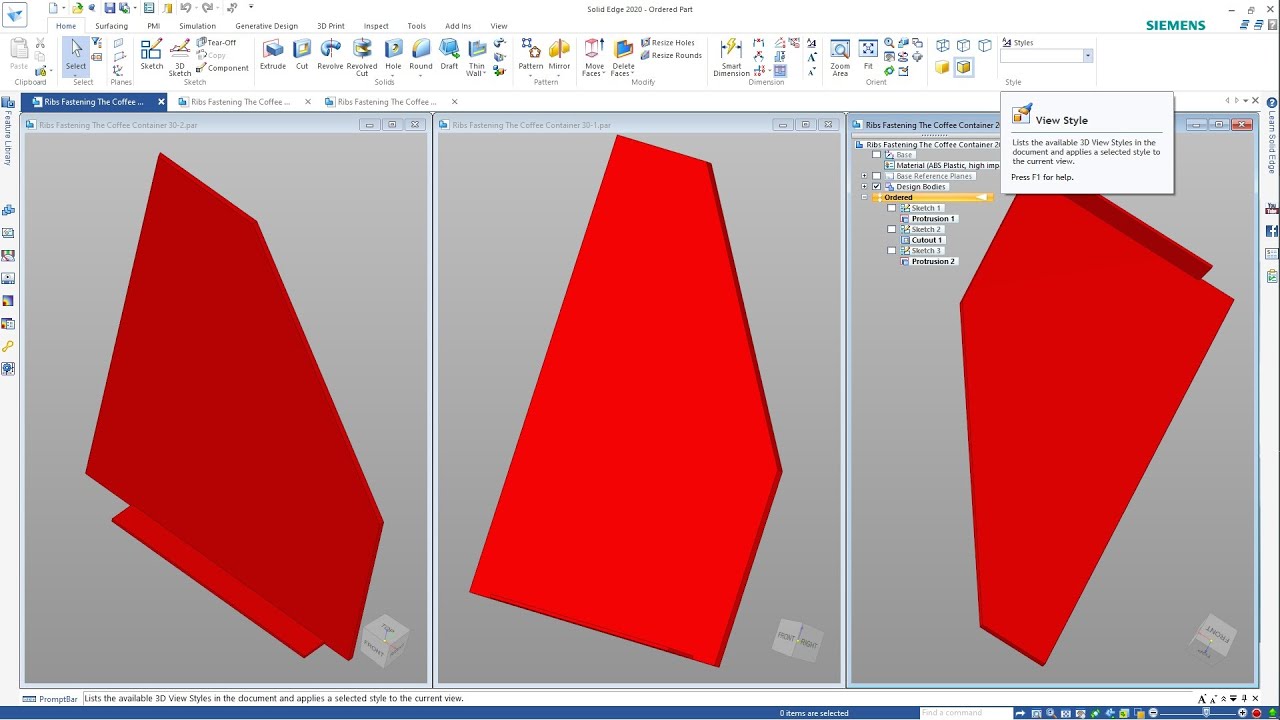Collapse the Ordered node
This screenshot has width=1280, height=720.
coord(864,198)
